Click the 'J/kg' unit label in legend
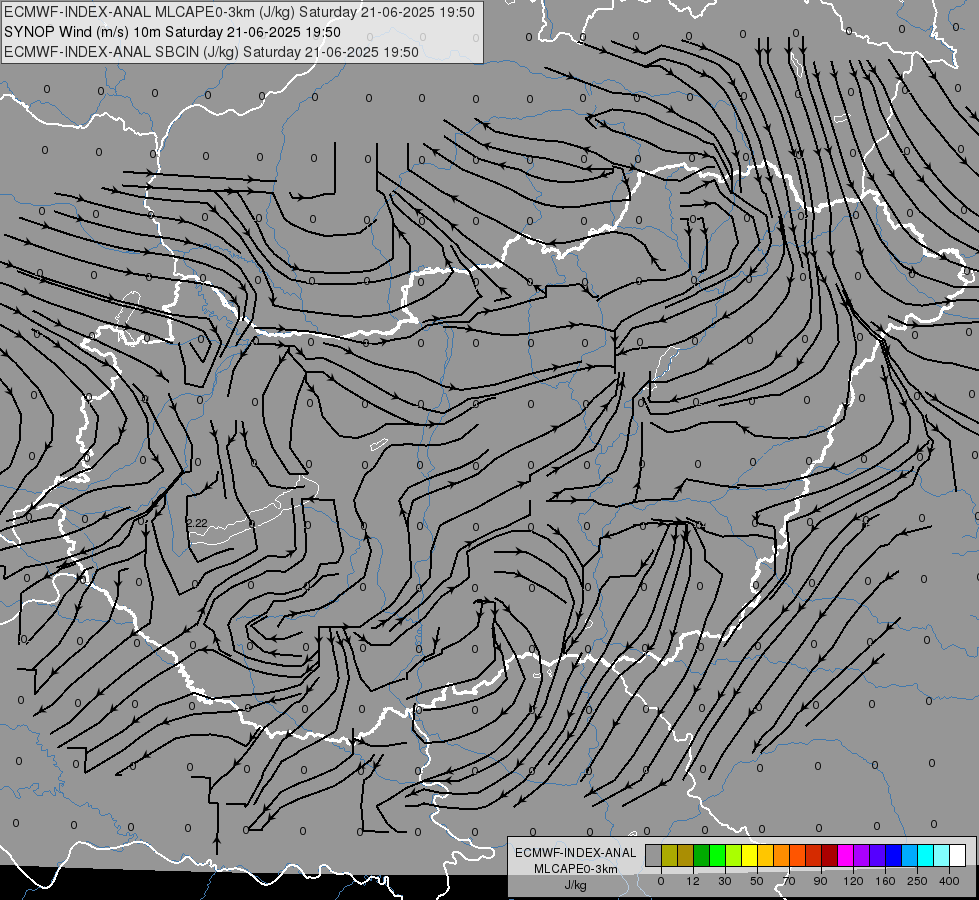 tap(576, 885)
